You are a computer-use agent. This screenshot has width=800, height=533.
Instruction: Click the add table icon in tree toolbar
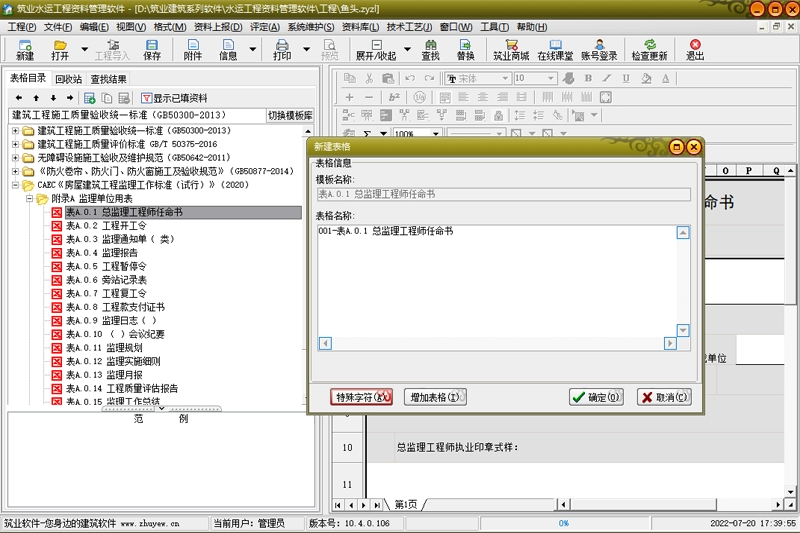click(x=90, y=97)
